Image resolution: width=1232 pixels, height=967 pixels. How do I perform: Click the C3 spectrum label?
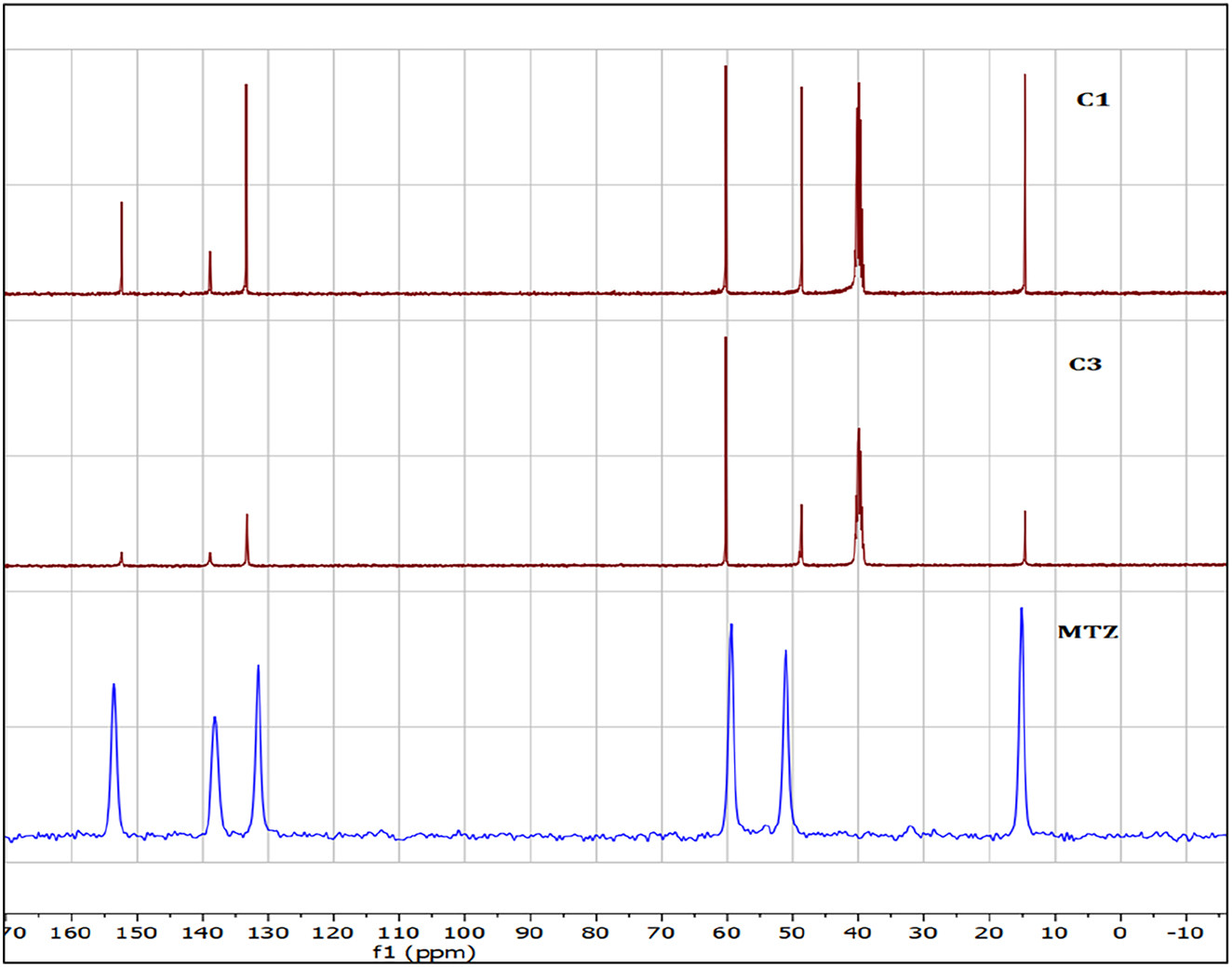click(x=1084, y=364)
